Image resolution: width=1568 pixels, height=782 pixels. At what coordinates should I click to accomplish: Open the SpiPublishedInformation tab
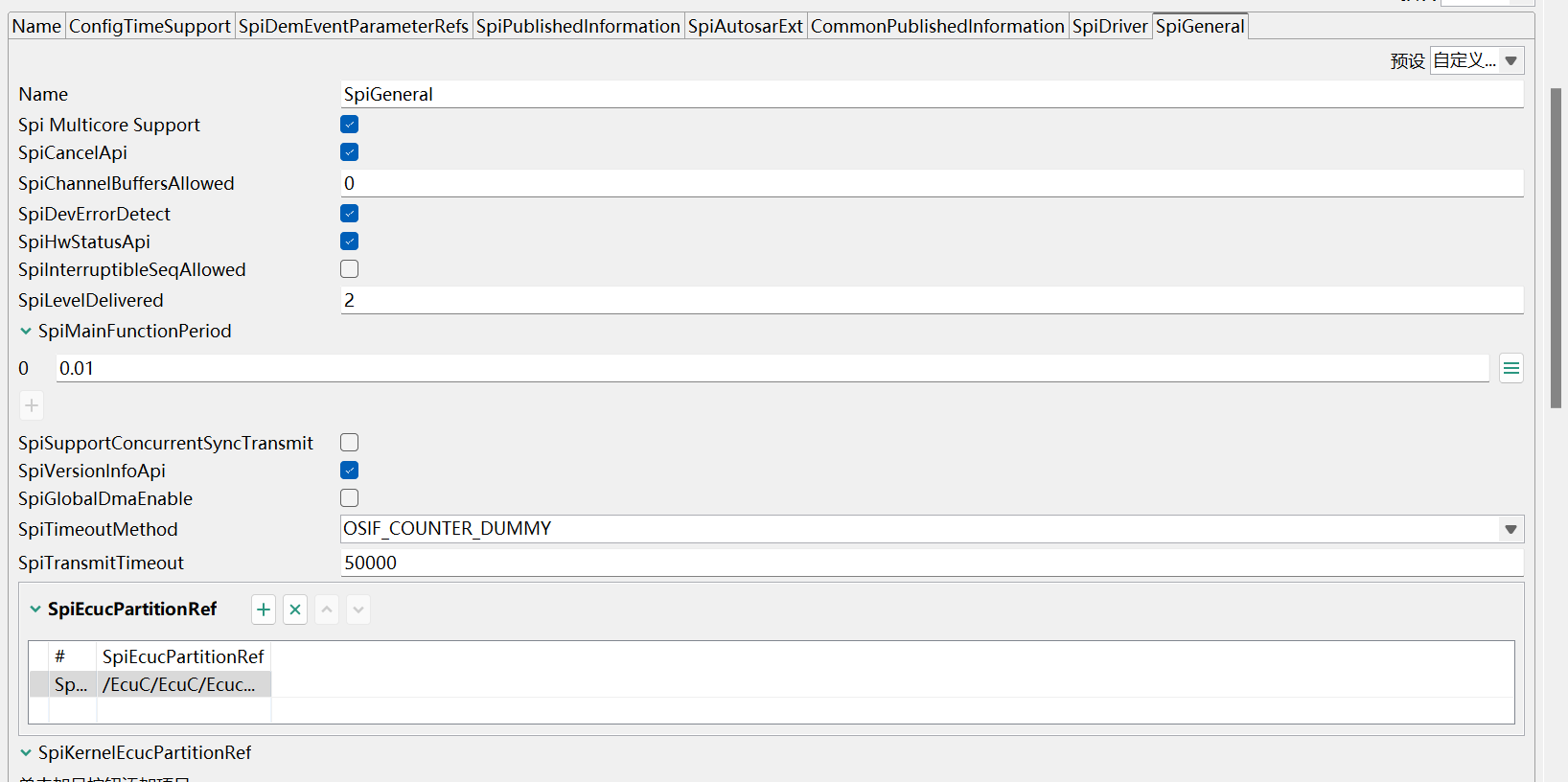(x=578, y=26)
